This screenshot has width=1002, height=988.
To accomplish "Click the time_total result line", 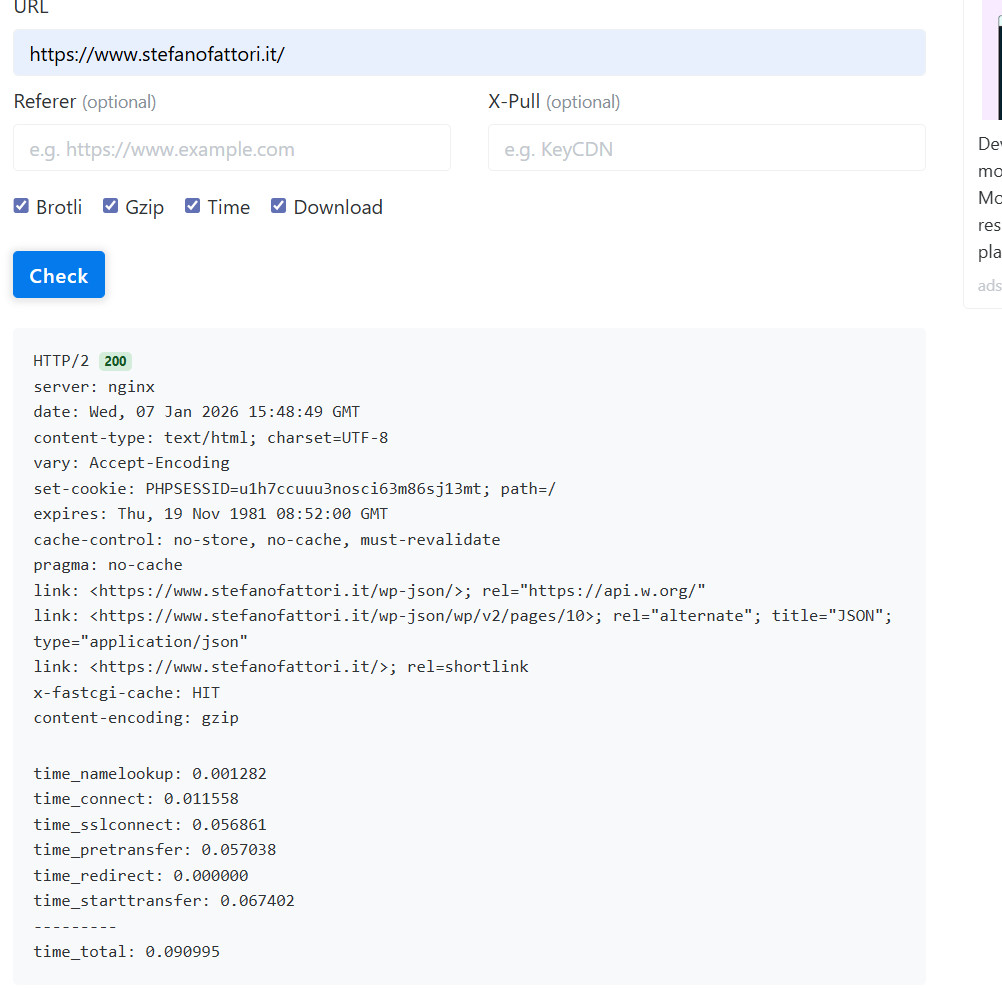I will pos(127,951).
